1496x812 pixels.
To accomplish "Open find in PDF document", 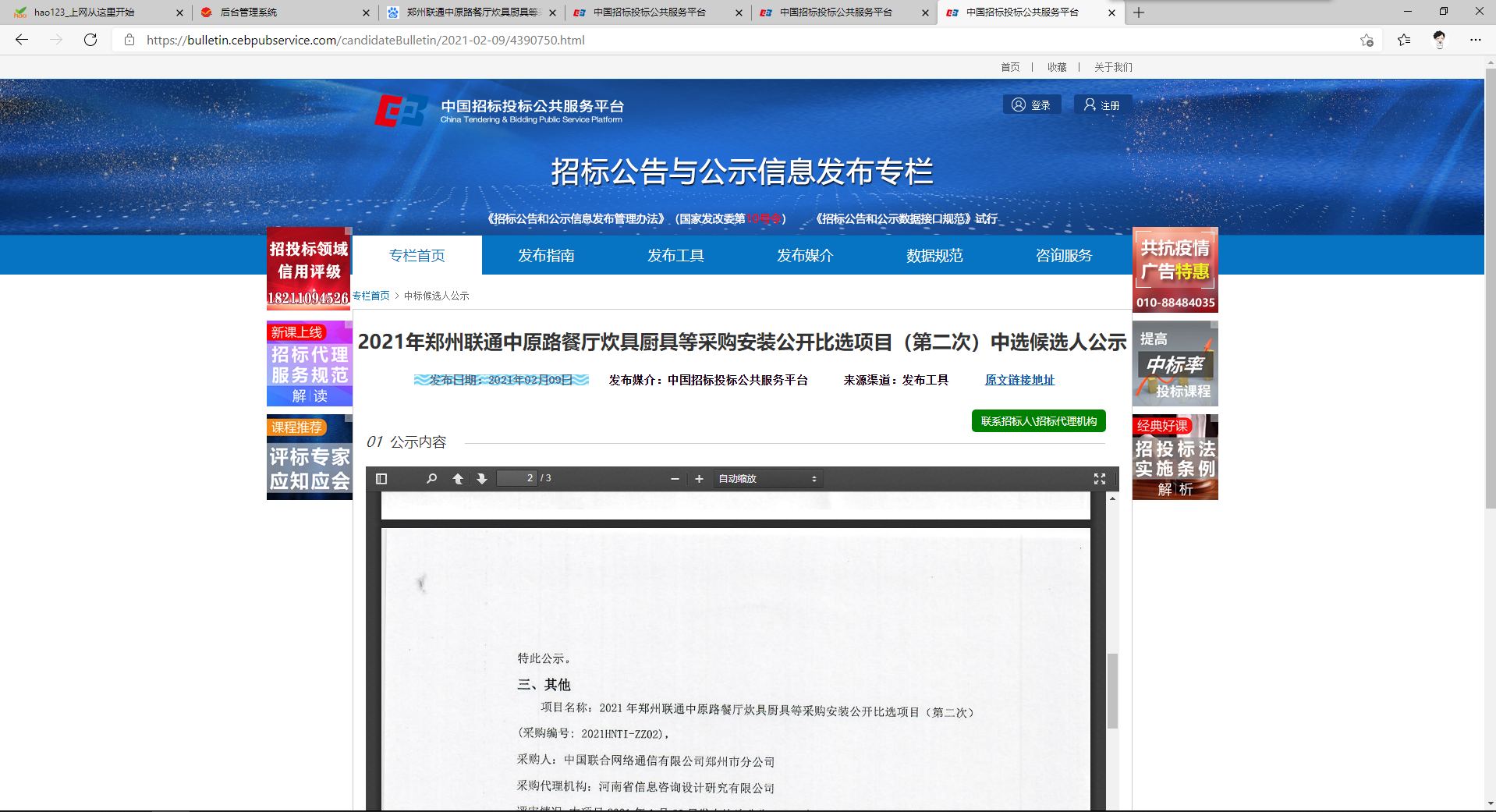I will (431, 479).
